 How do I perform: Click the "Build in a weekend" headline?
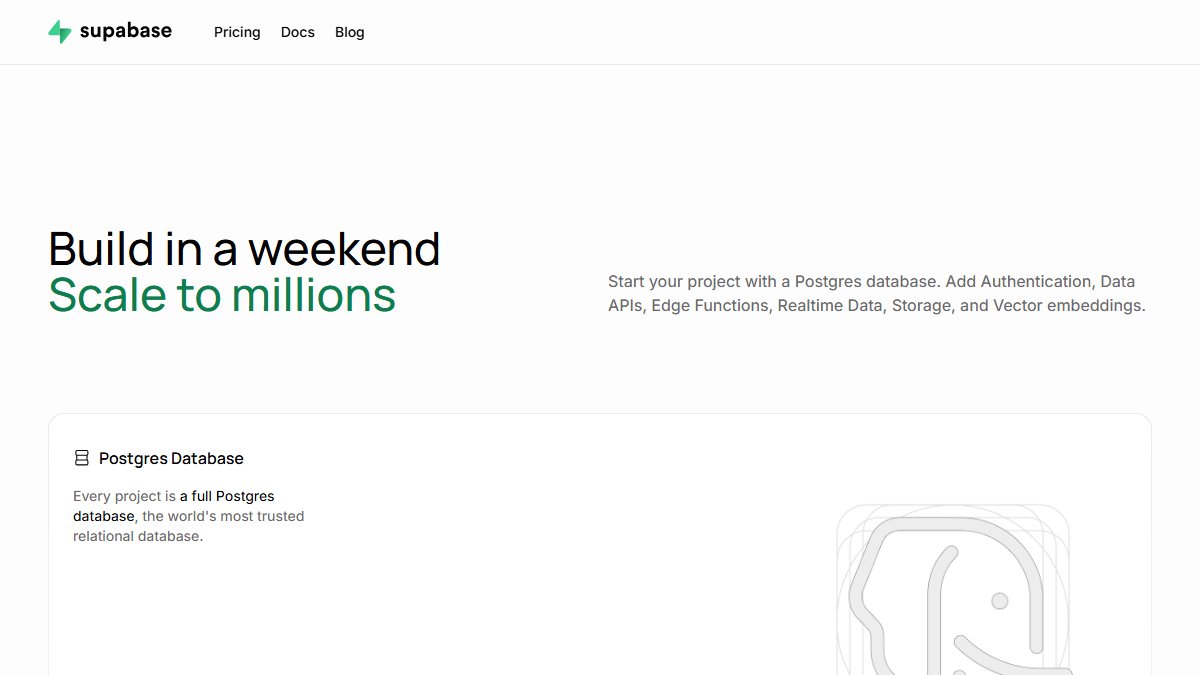tap(244, 249)
